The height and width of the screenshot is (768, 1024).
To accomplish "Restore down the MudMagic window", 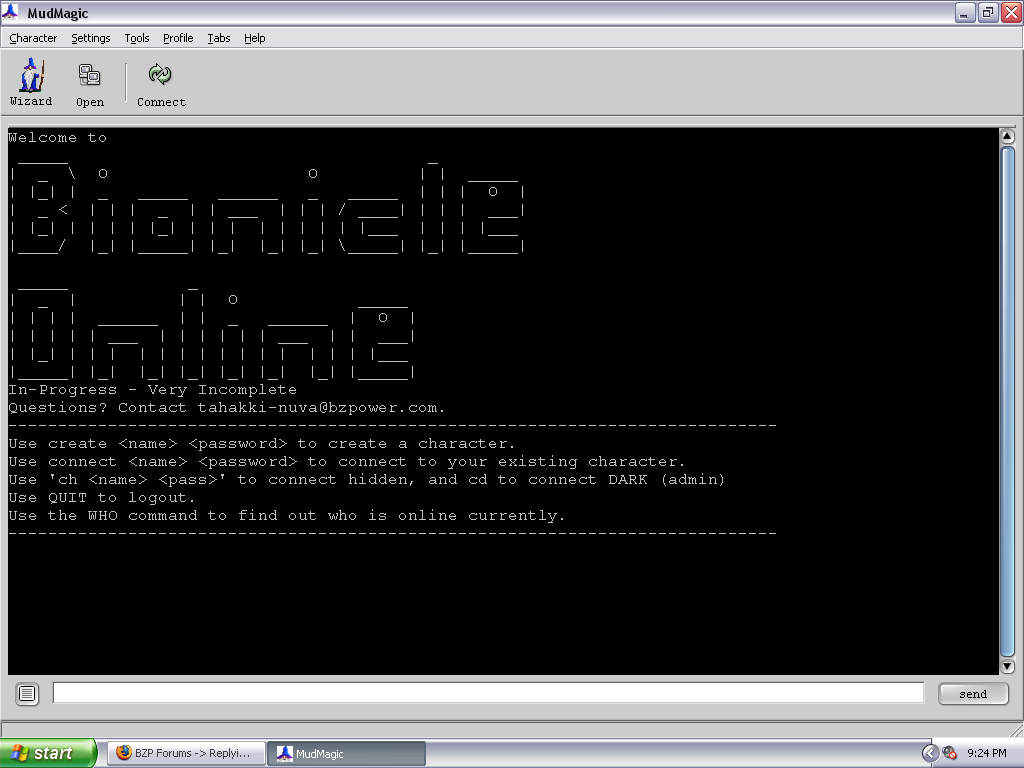I will point(988,12).
